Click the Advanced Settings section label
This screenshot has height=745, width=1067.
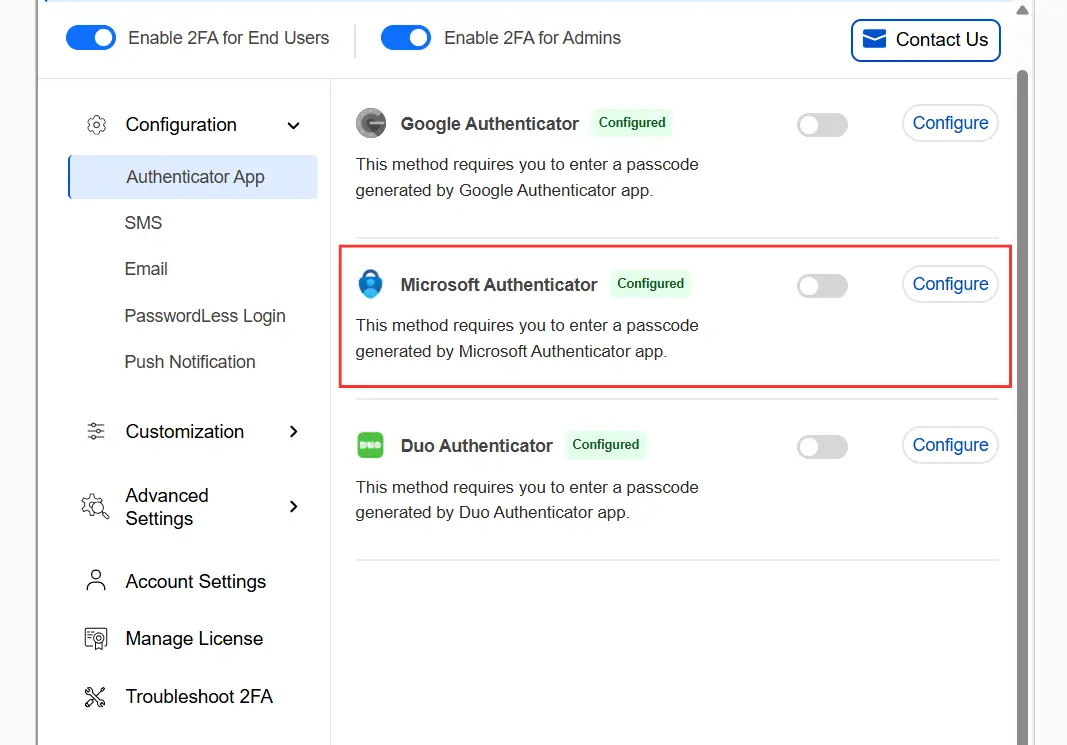tap(167, 507)
